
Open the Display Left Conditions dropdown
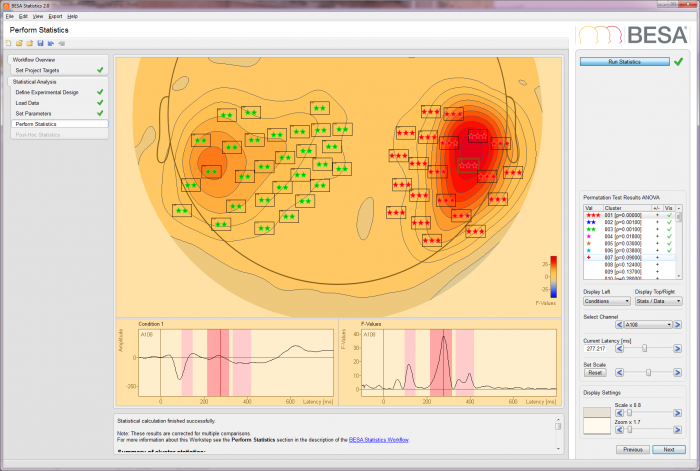(x=607, y=301)
